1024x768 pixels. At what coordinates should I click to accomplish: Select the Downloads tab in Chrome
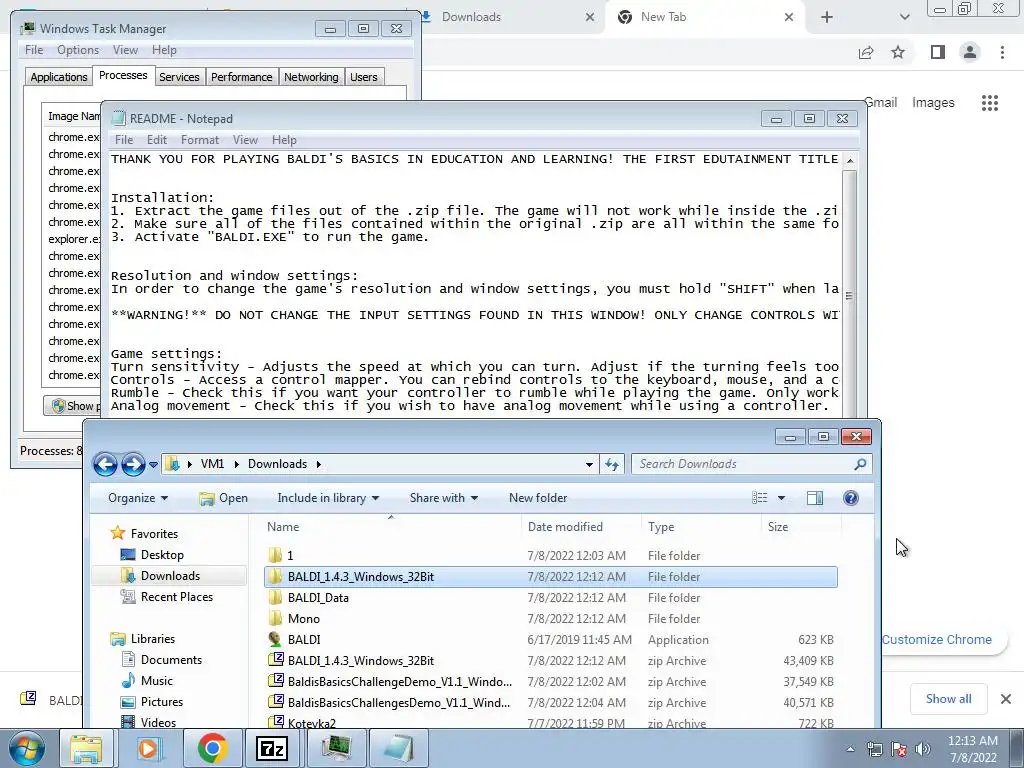click(509, 17)
